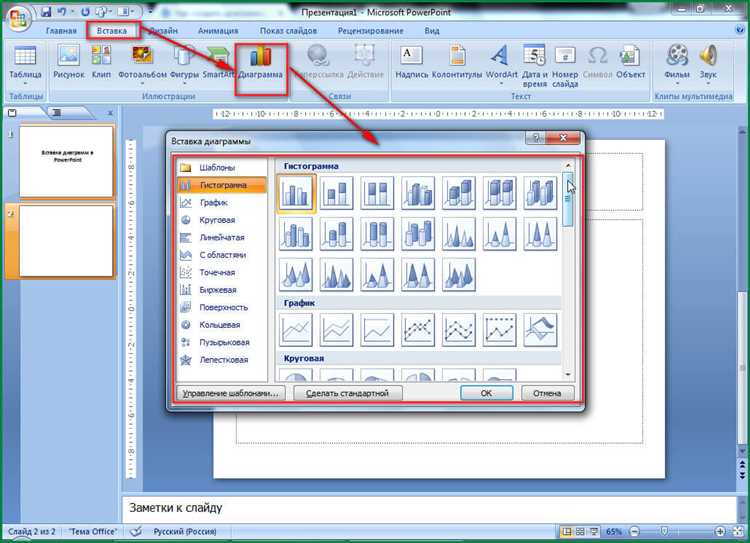Click the chart list scrollbar up arrow
The height and width of the screenshot is (543, 750).
coord(568,166)
